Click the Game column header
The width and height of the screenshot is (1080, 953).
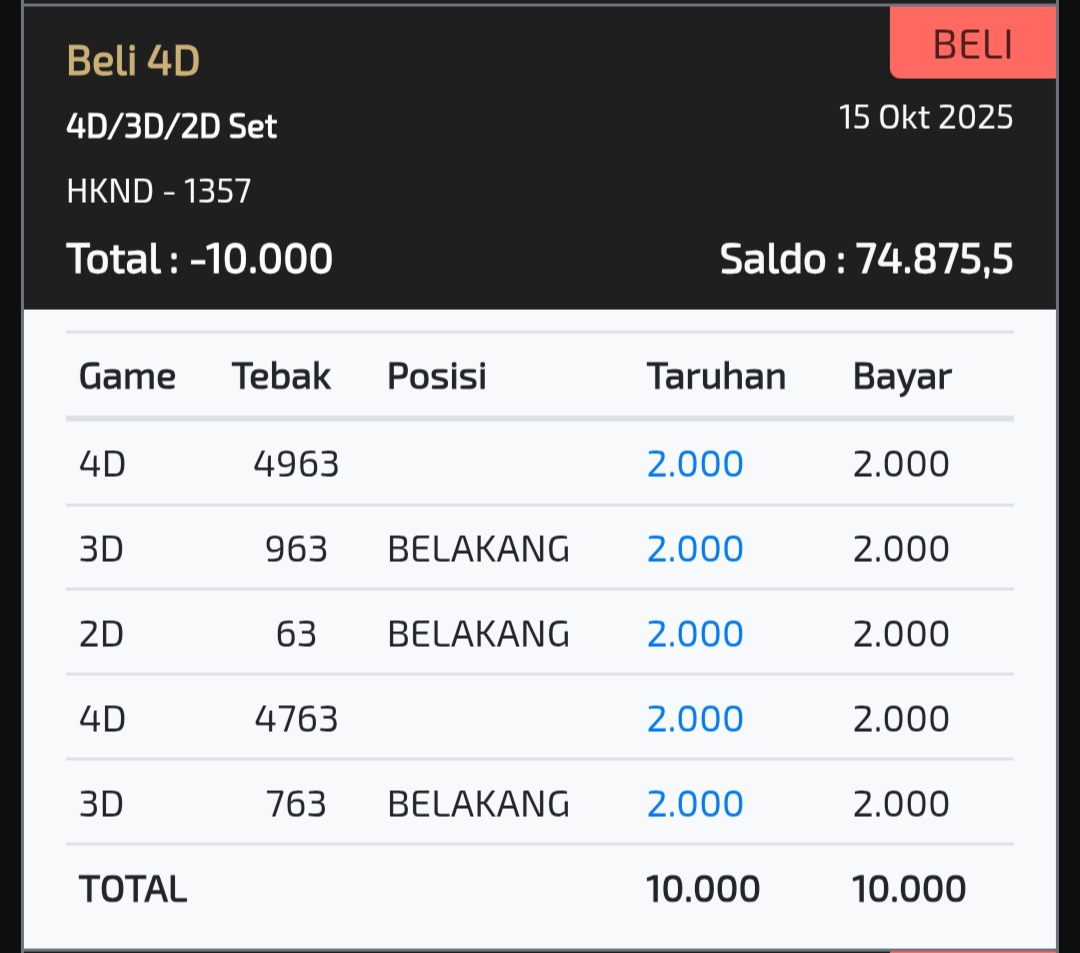pos(127,376)
